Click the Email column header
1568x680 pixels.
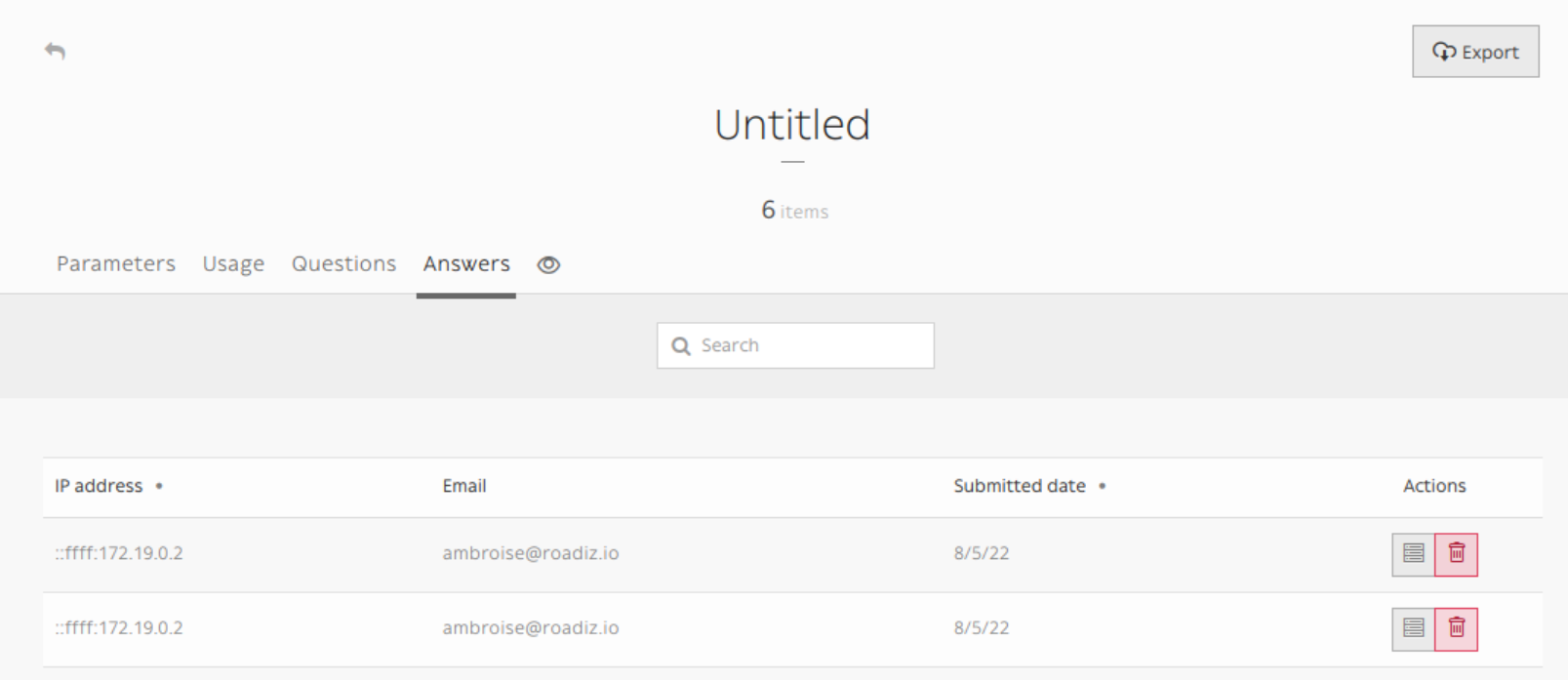coord(464,486)
